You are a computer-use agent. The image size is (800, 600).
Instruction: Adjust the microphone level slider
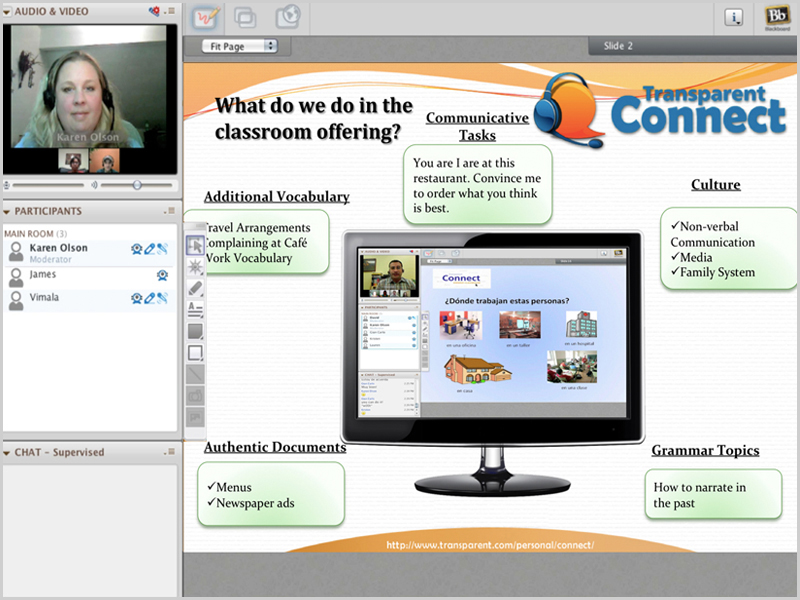click(48, 185)
